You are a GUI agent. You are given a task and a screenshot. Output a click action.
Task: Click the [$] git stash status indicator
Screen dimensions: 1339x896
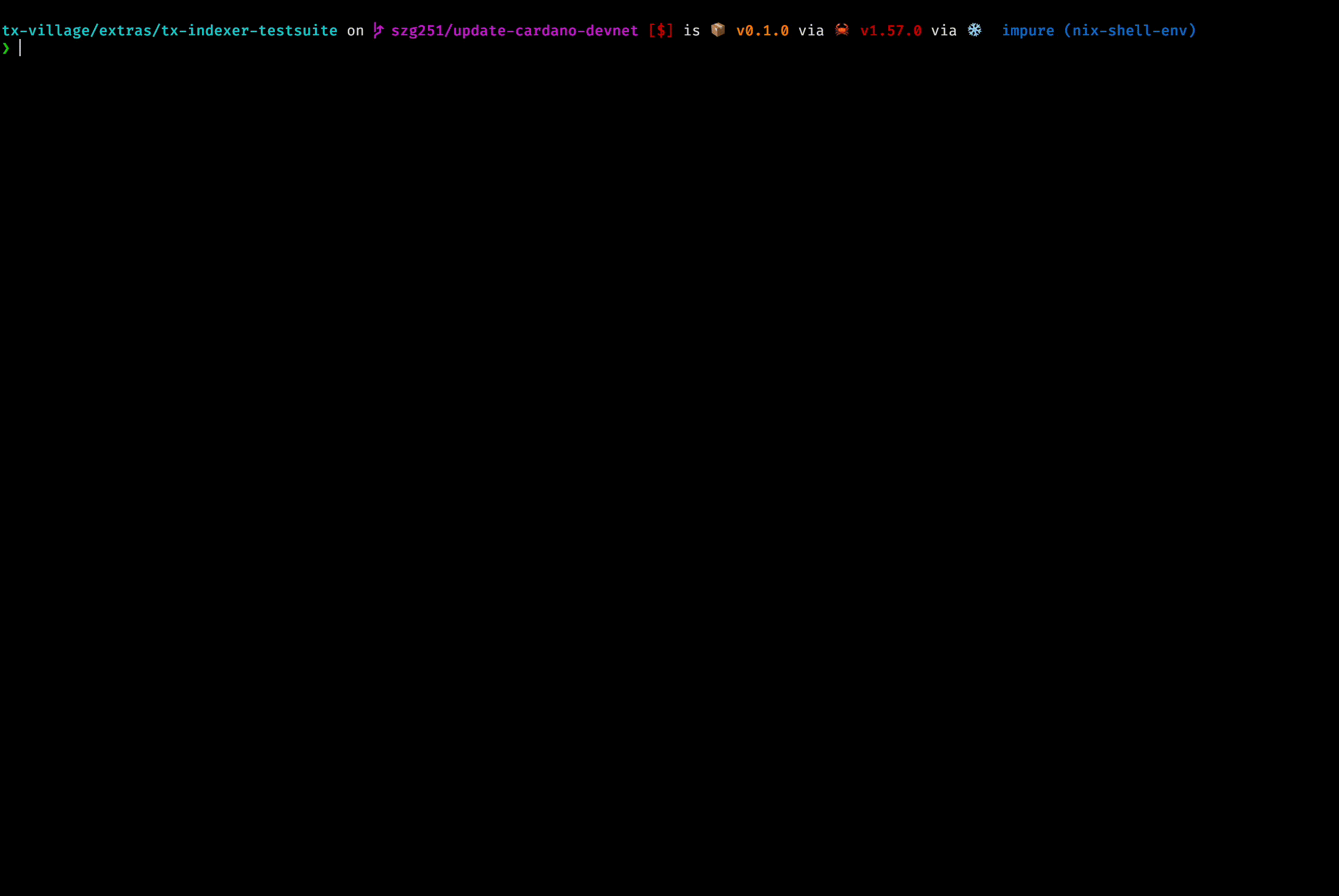pos(661,30)
